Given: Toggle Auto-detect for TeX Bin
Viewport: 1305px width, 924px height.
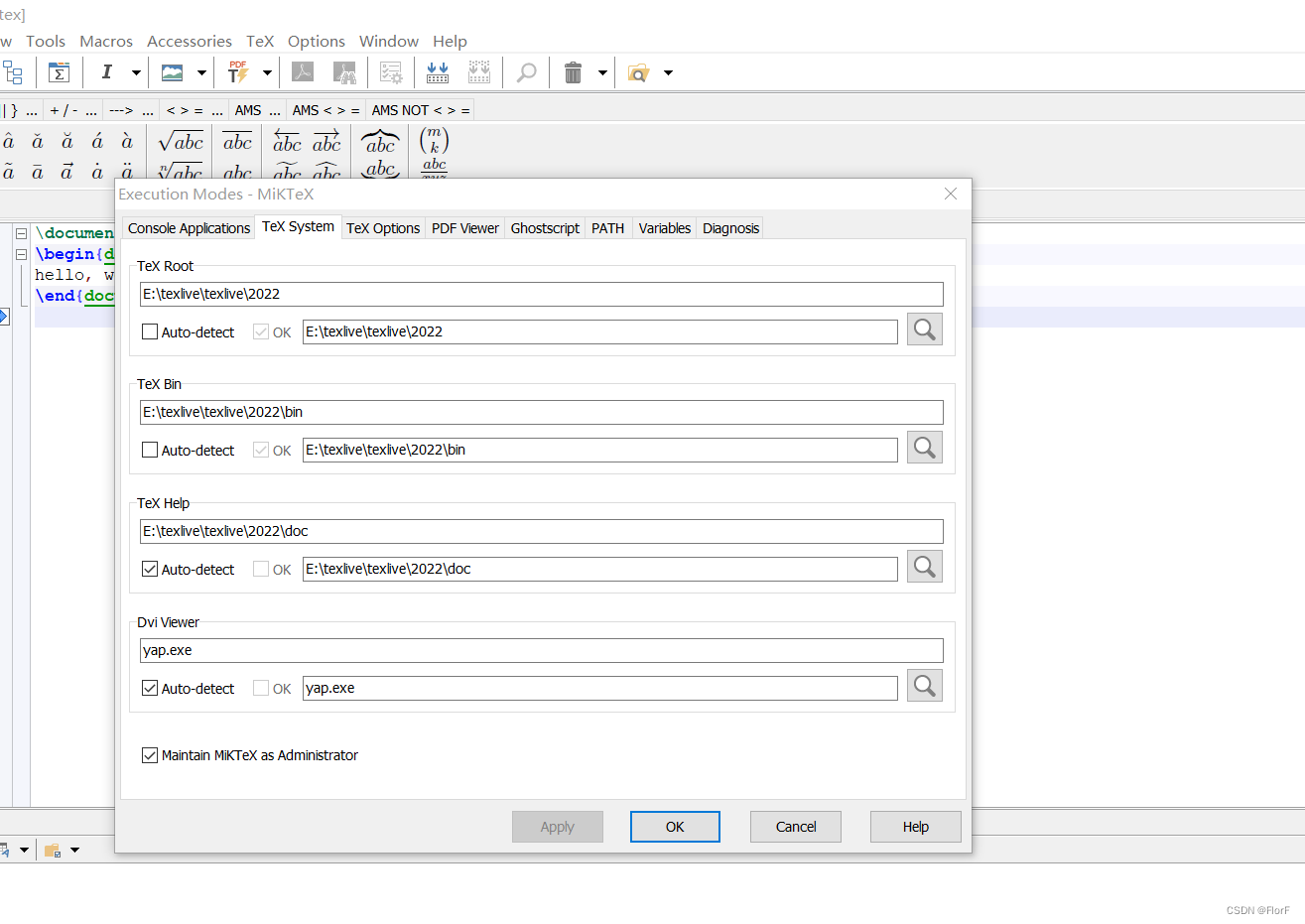Looking at the screenshot, I should 150,450.
